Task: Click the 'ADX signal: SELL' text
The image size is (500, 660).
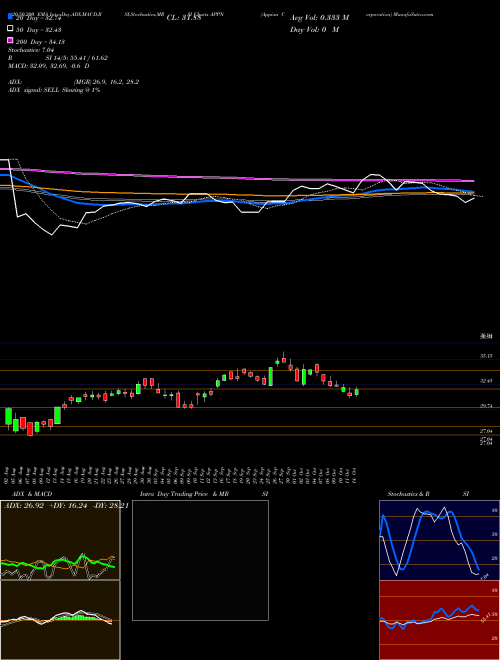Action: [x=34, y=90]
